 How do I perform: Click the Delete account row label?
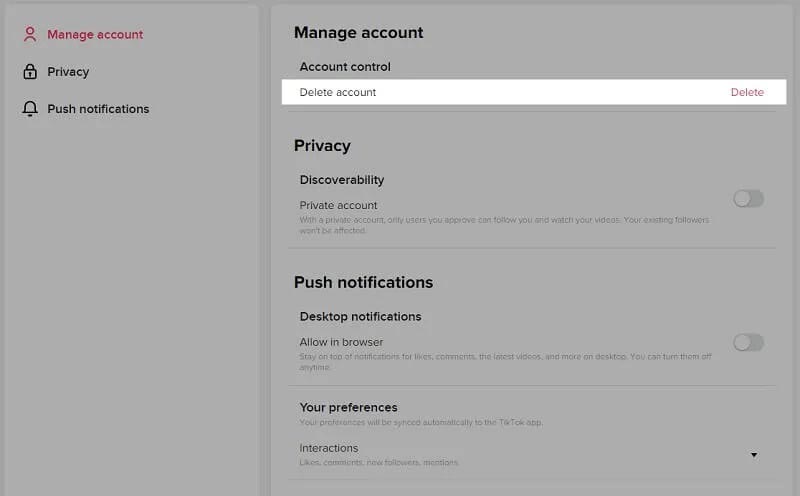[x=338, y=92]
